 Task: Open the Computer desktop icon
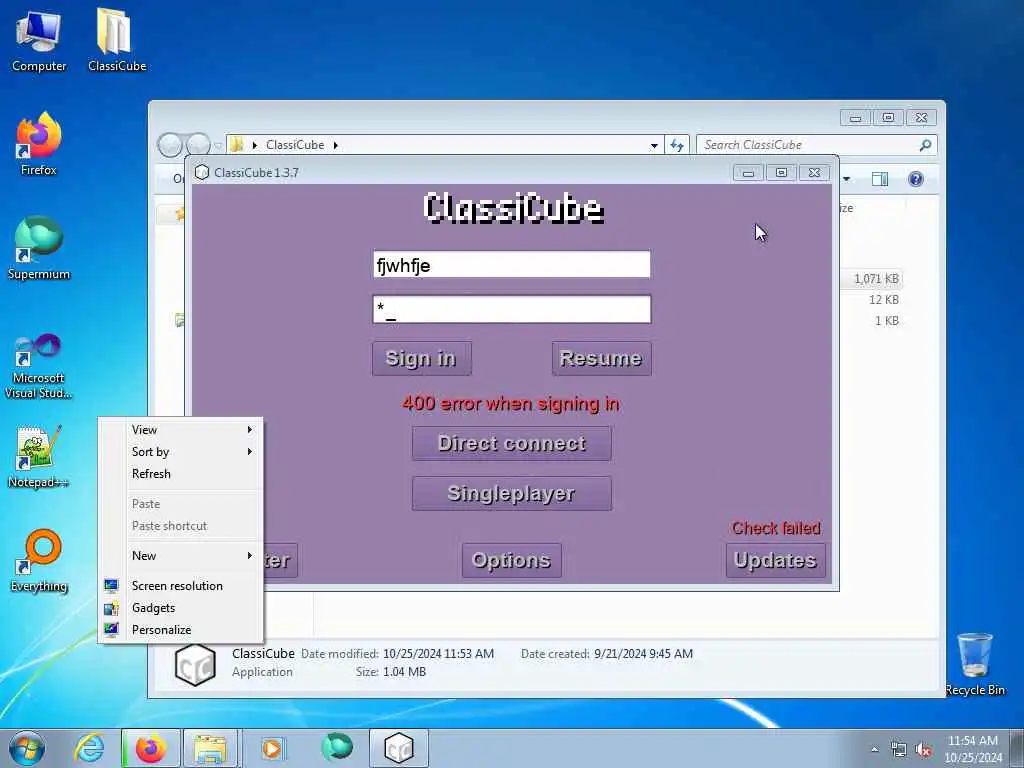point(39,40)
